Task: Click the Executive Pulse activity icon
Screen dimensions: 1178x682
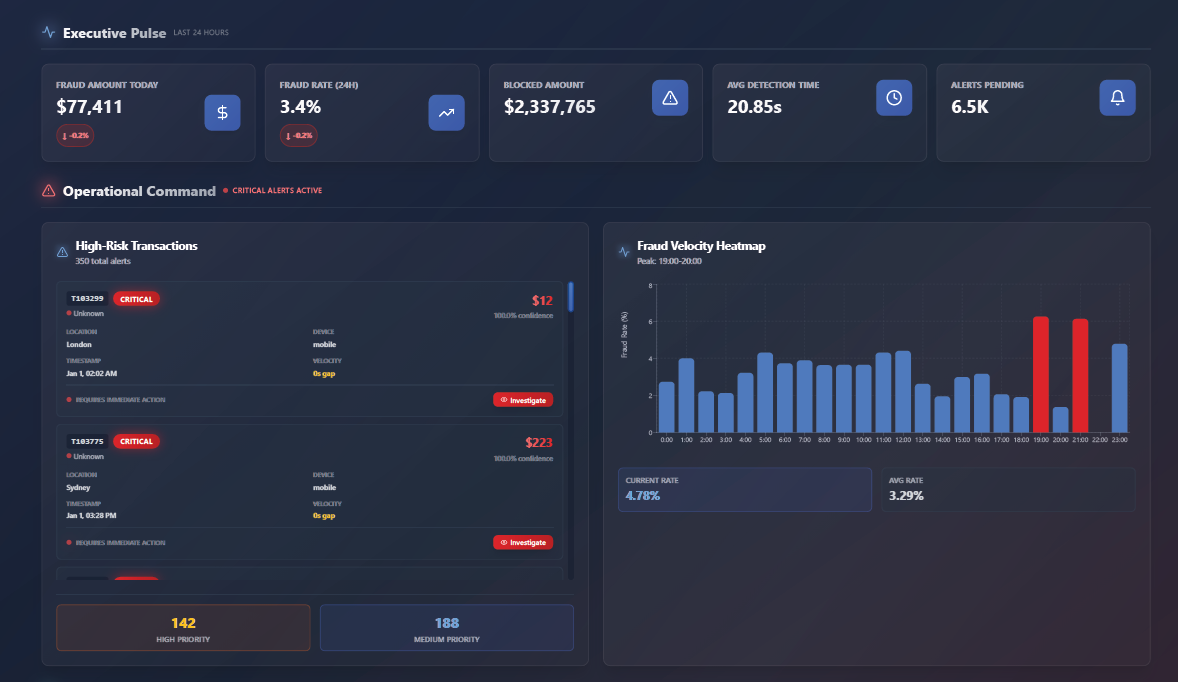Action: pos(45,31)
